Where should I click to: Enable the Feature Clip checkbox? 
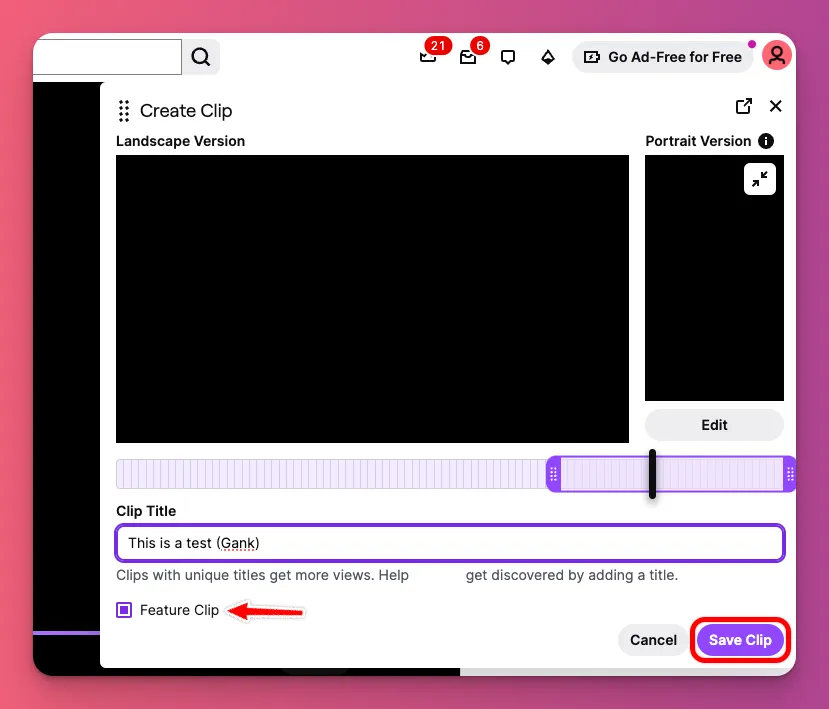[123, 609]
